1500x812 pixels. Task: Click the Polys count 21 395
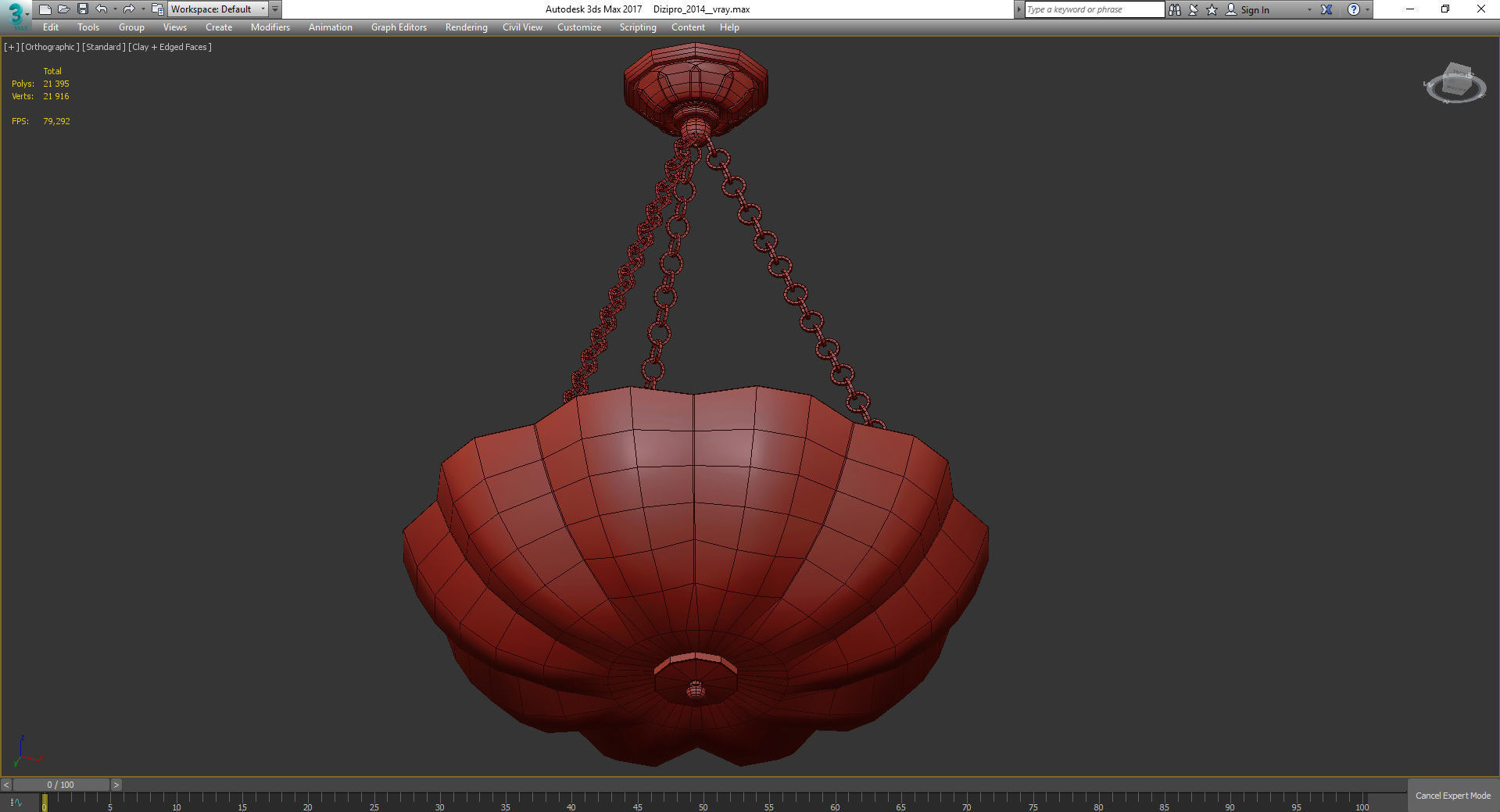click(56, 84)
